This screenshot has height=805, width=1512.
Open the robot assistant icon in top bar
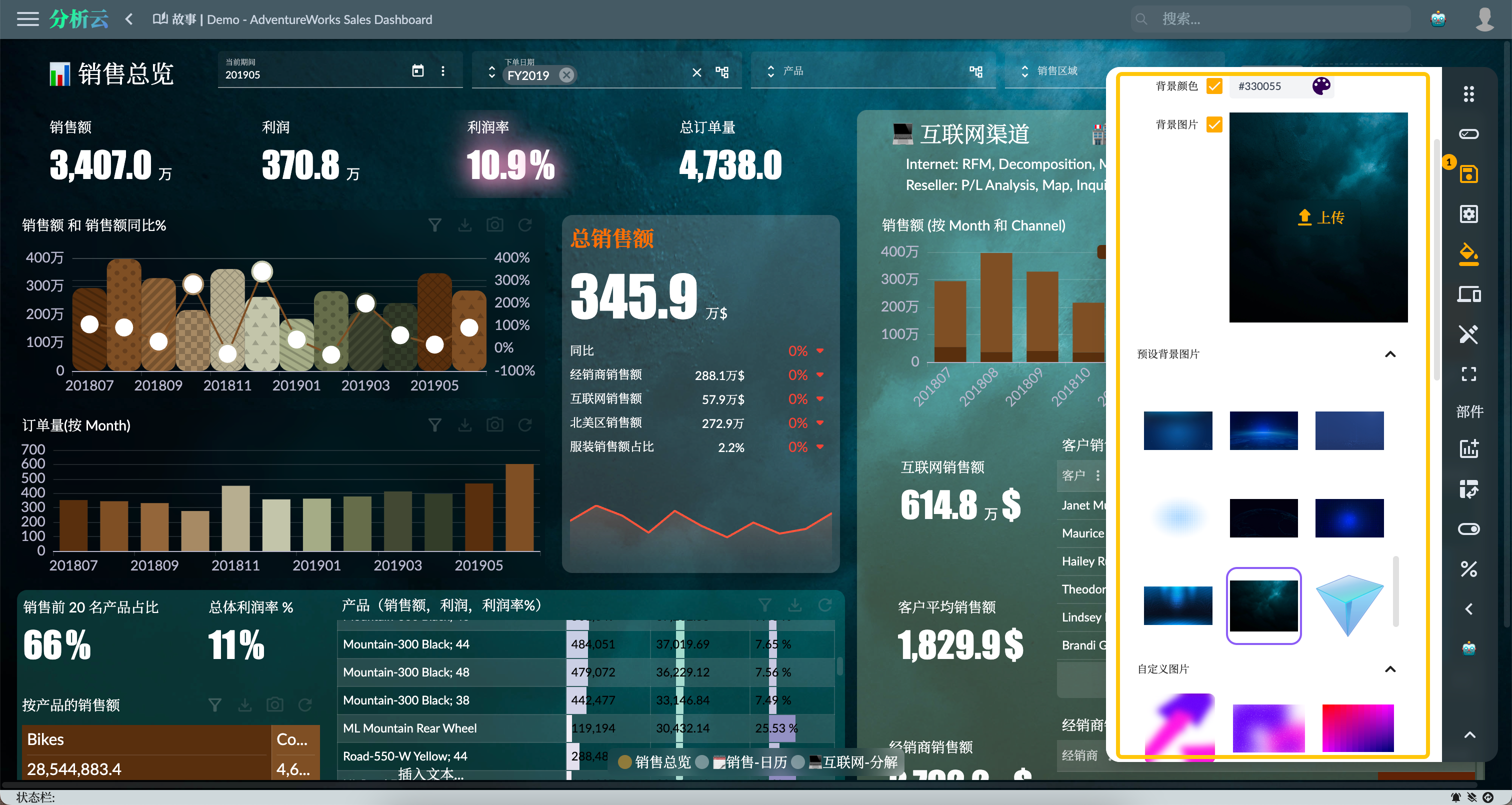point(1437,19)
